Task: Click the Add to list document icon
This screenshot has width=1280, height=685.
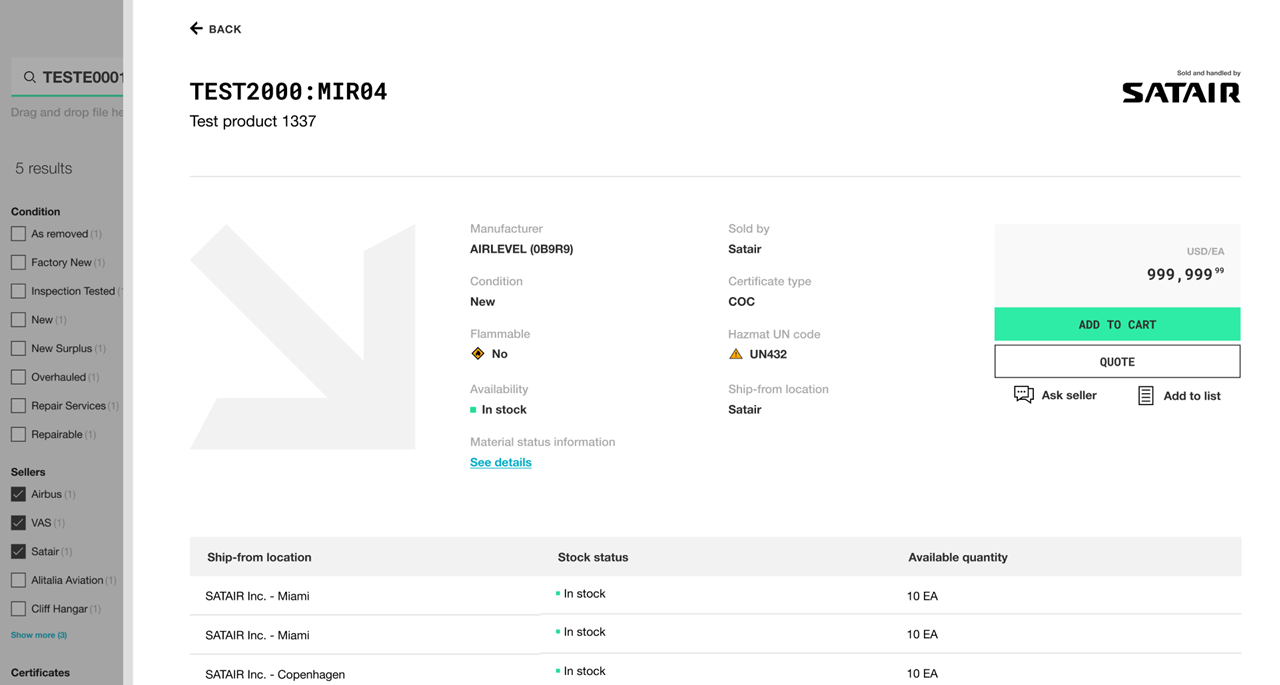Action: pyautogui.click(x=1146, y=396)
